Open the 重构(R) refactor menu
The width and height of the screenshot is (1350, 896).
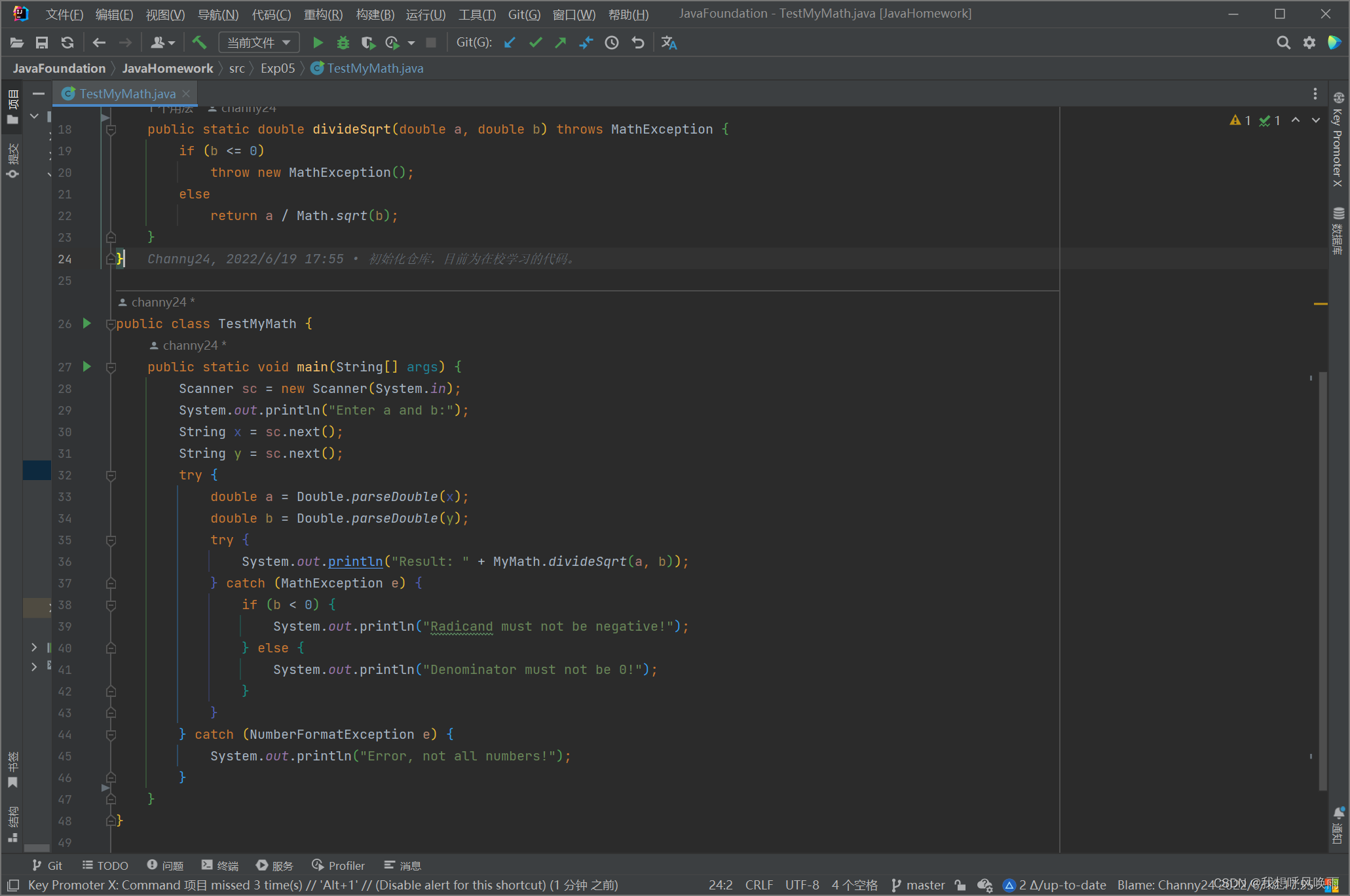point(323,14)
